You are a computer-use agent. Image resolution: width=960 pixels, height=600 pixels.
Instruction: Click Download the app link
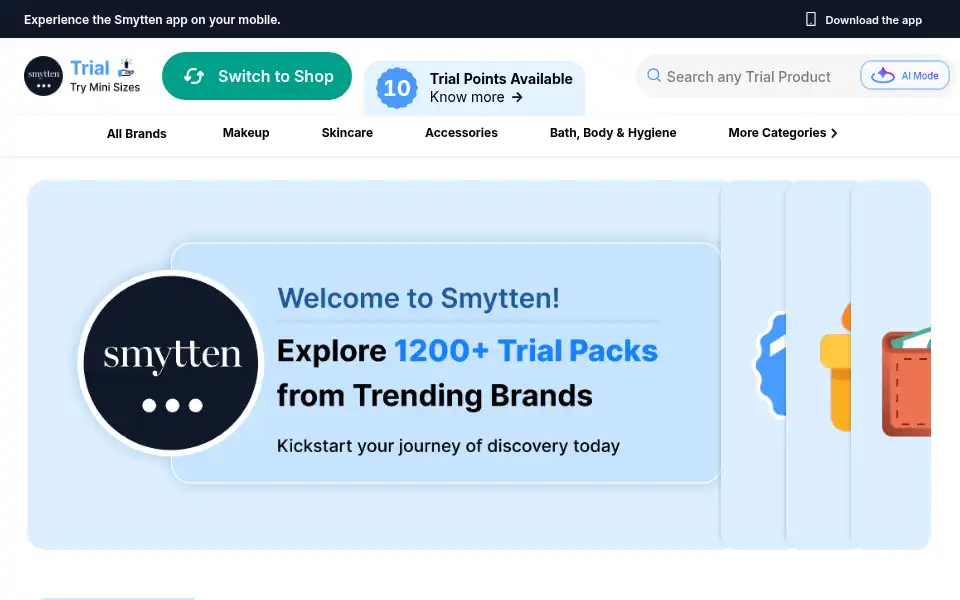(x=864, y=20)
